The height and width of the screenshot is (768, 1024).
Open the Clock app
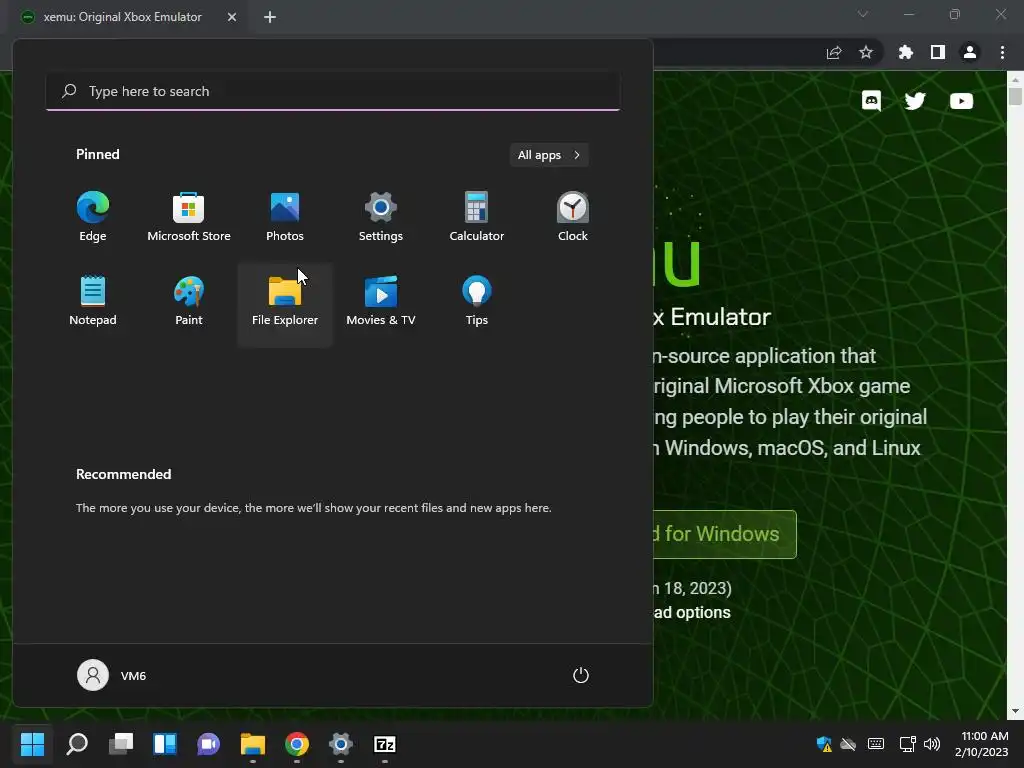click(x=573, y=217)
